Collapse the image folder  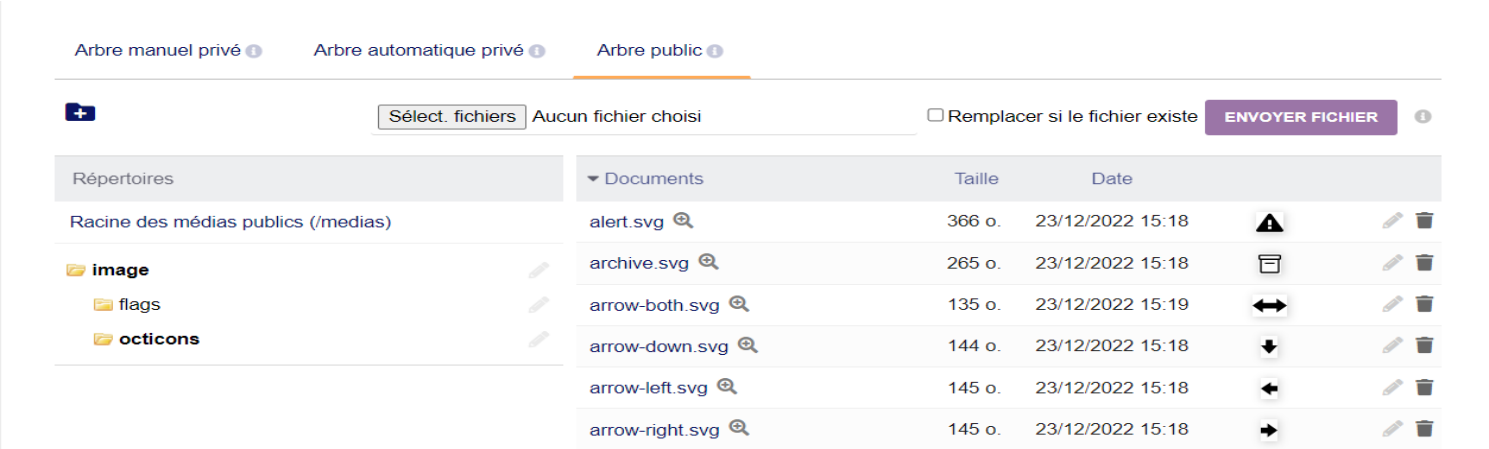coord(75,270)
